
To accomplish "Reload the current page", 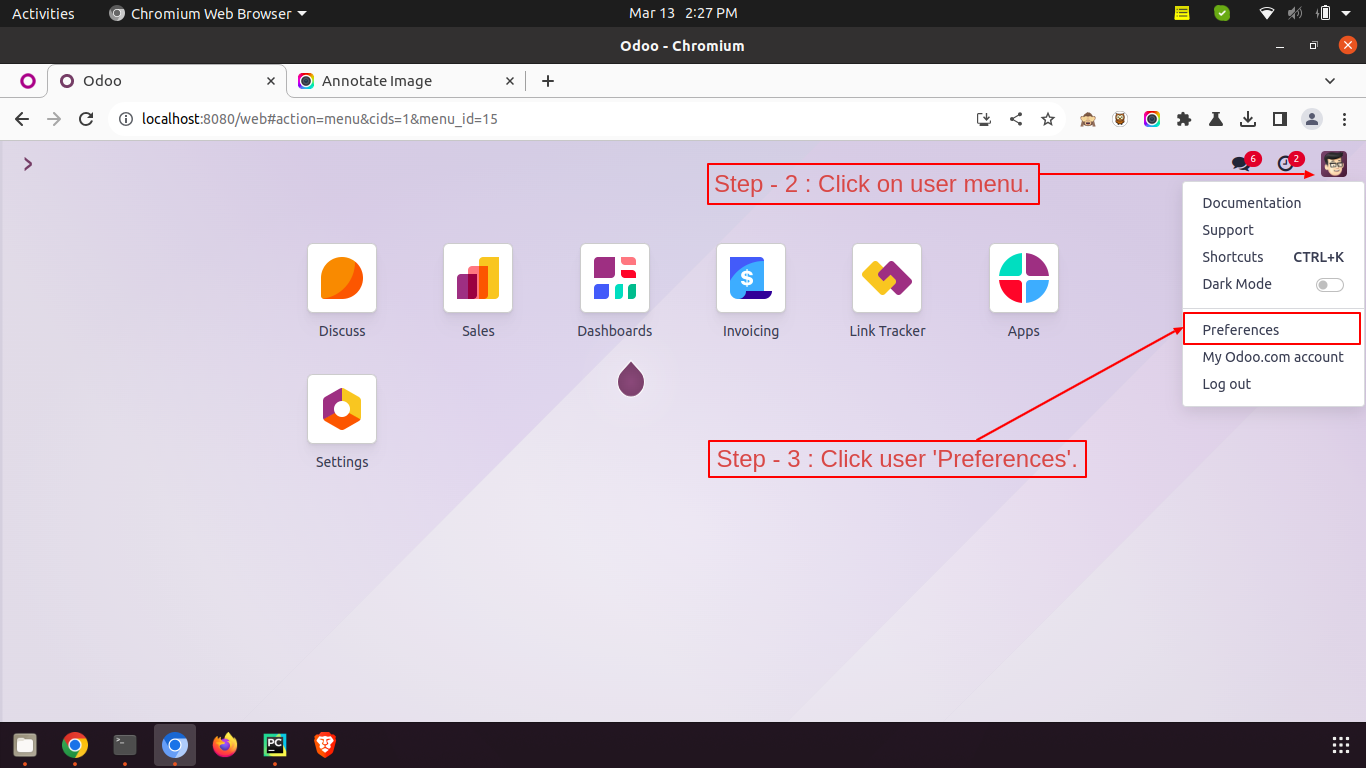I will click(x=86, y=119).
